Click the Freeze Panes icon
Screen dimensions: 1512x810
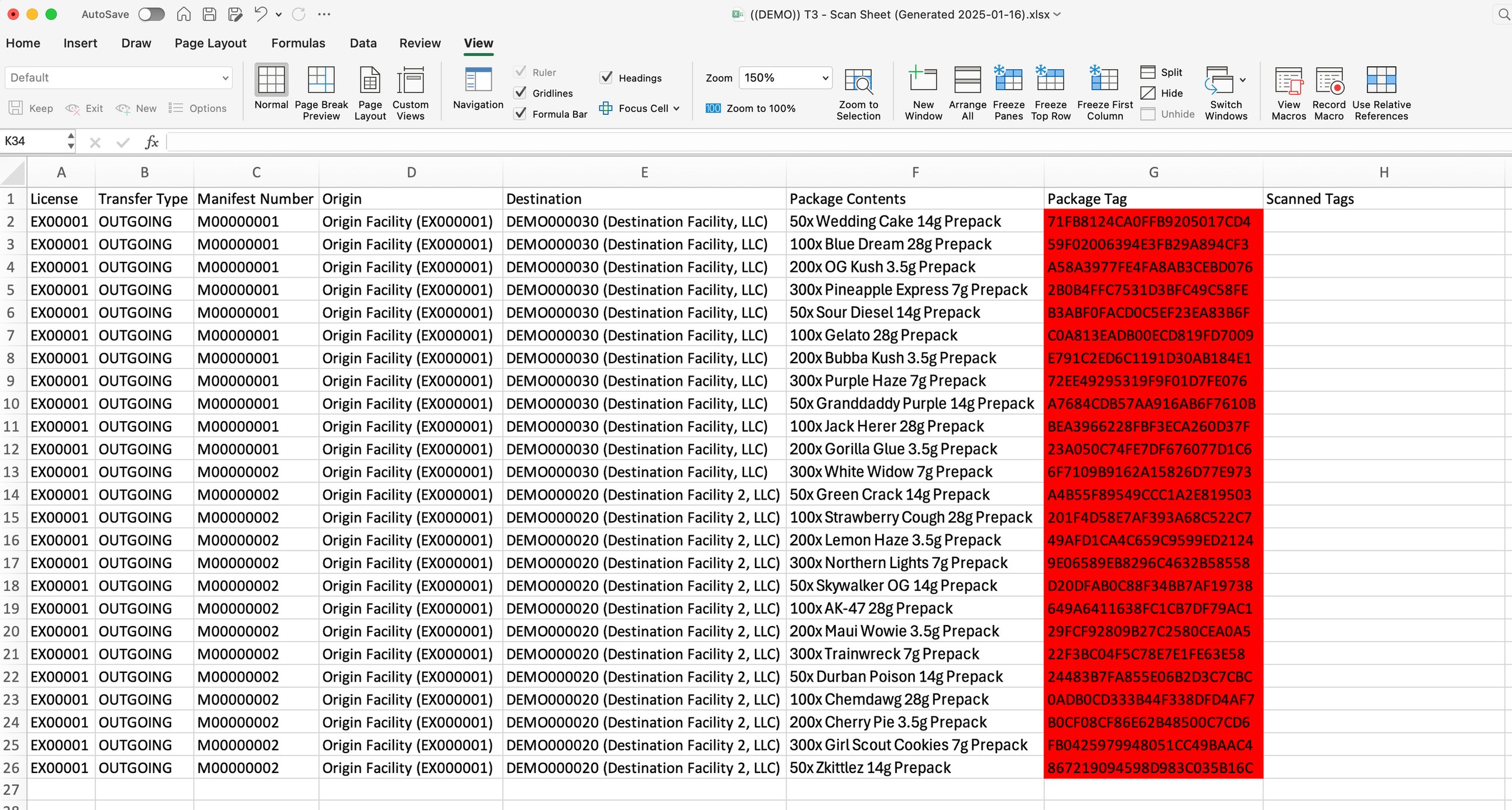(1008, 80)
